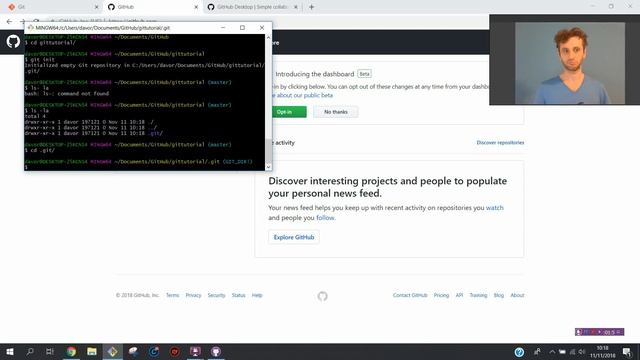Open Windows taskbar search

[x=30, y=351]
